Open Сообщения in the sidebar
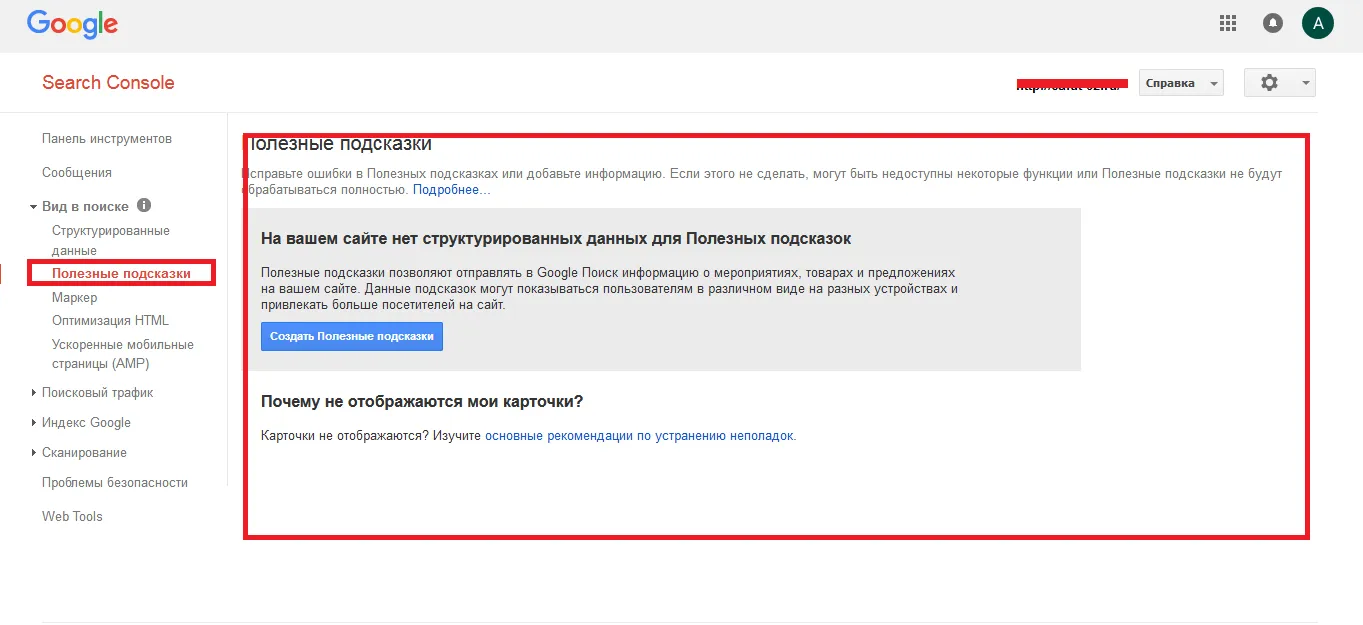This screenshot has width=1363, height=625. click(x=77, y=173)
